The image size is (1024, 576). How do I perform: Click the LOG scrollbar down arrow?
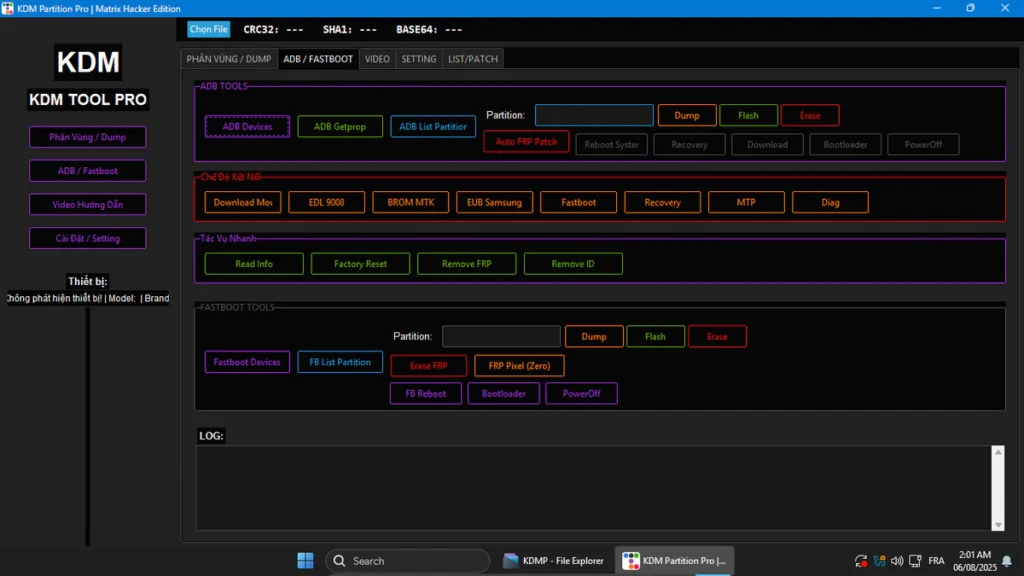[997, 524]
